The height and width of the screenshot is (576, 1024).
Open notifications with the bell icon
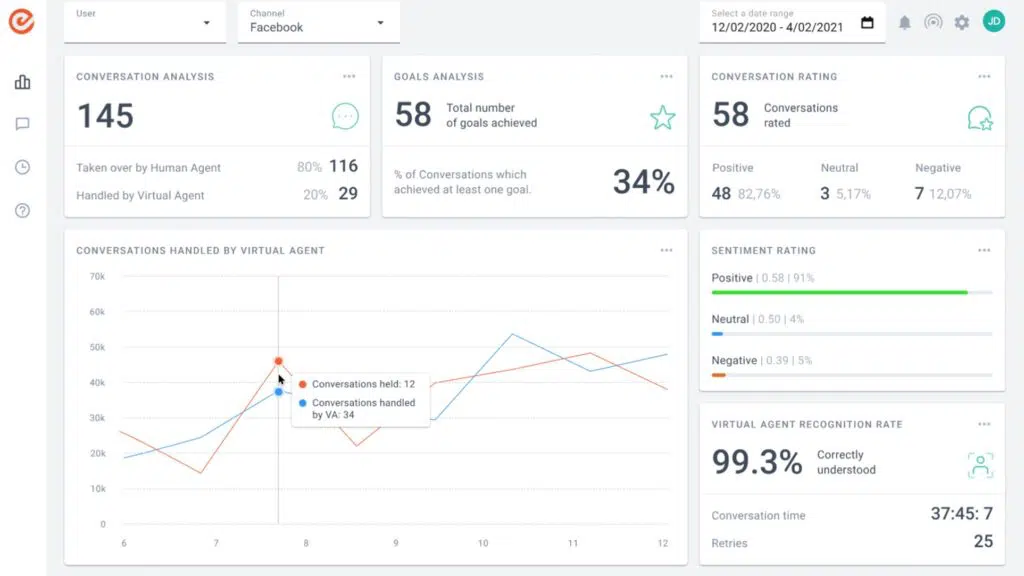tap(905, 21)
